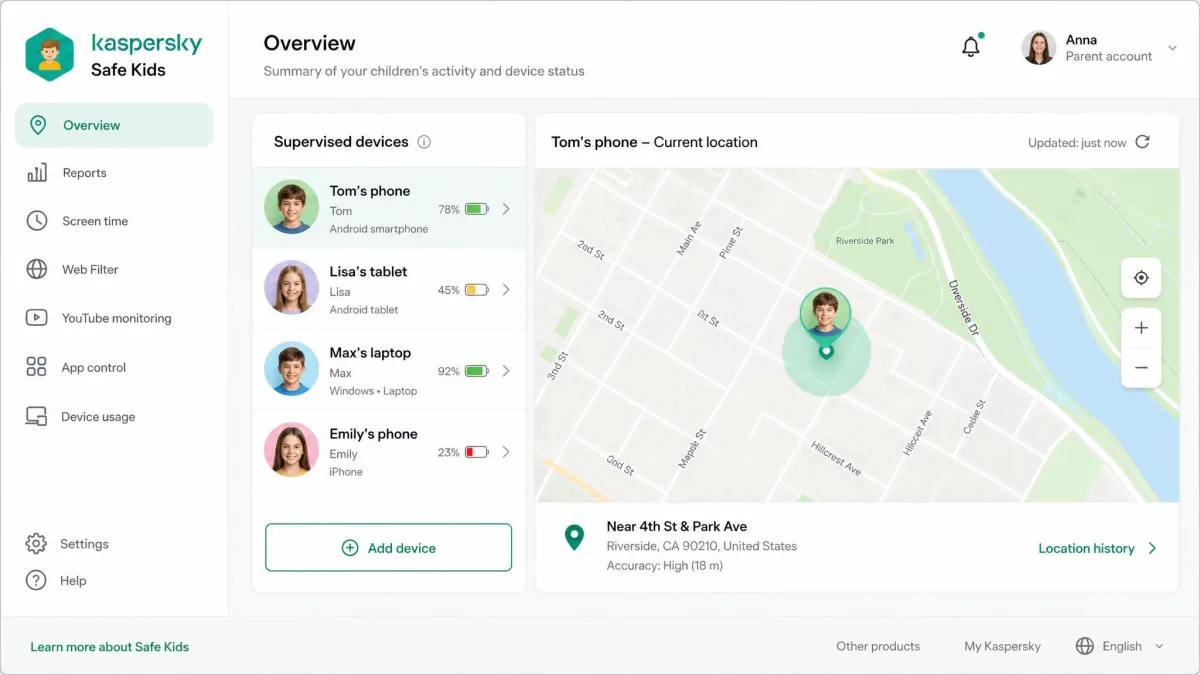
Task: Select Emily's avatar in device list
Action: [x=291, y=450]
